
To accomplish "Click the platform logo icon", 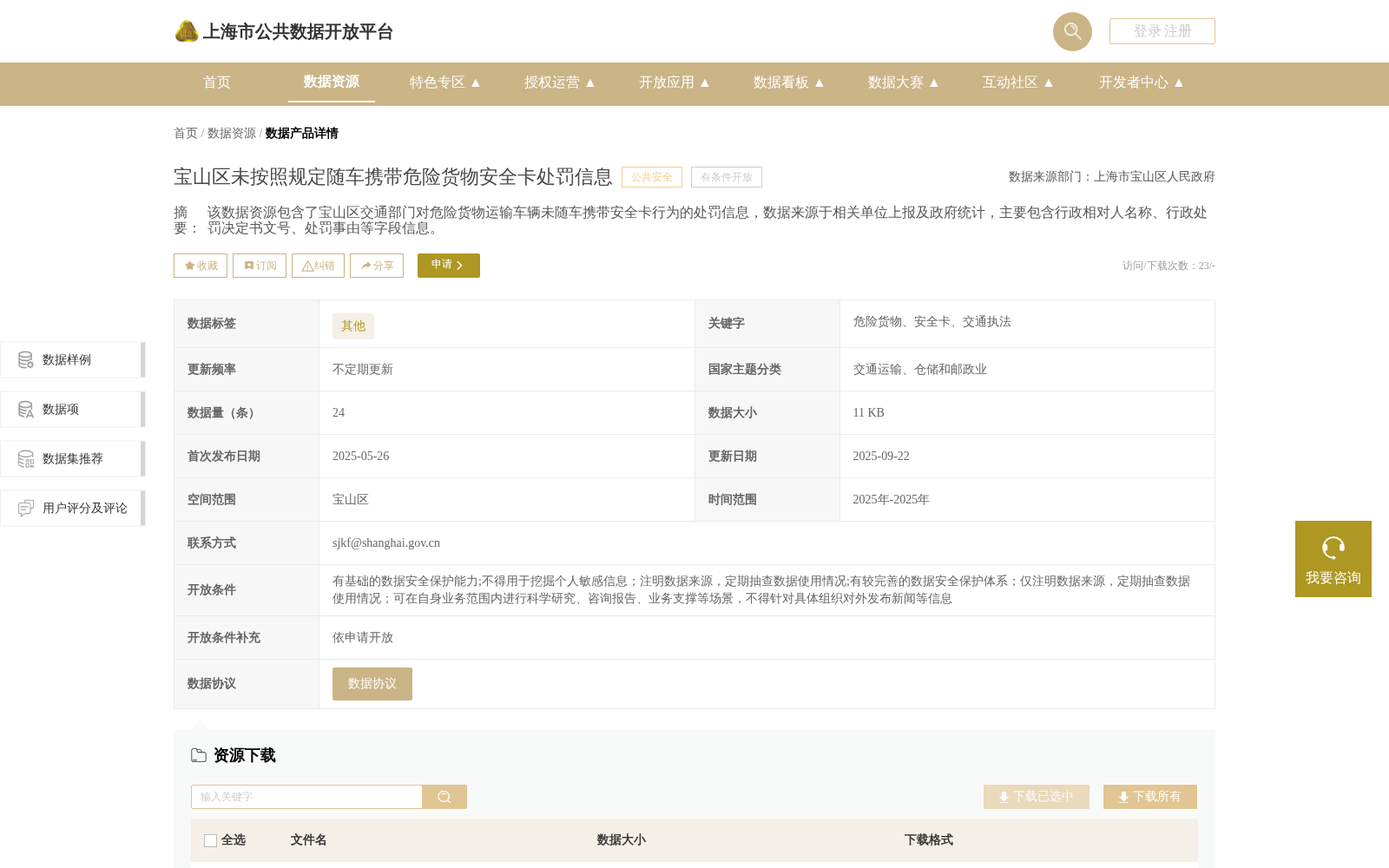I will 187,31.
